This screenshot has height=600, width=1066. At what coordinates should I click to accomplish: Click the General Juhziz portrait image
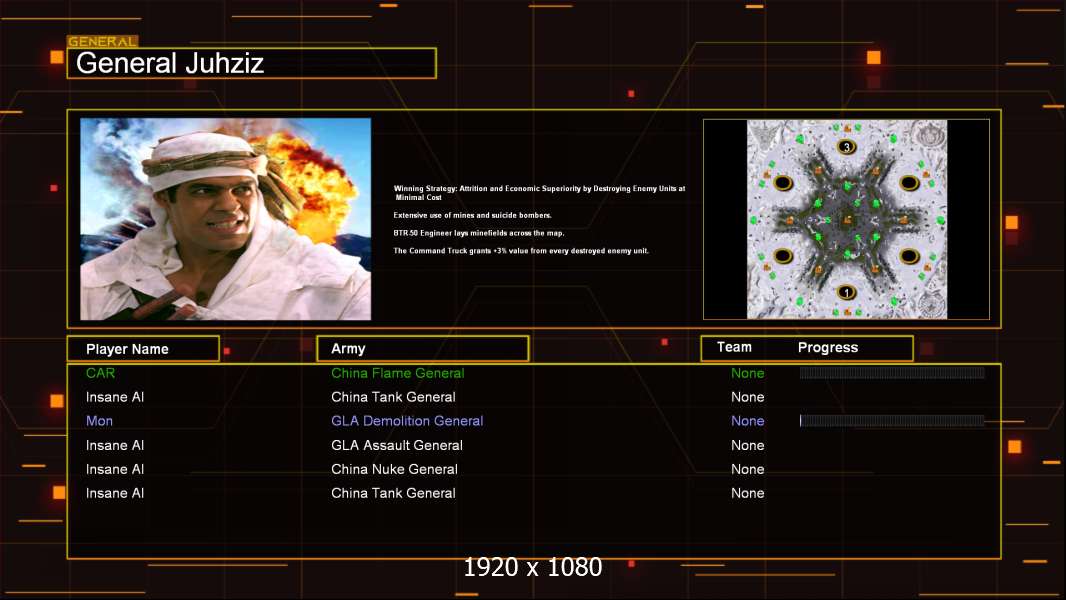[226, 219]
